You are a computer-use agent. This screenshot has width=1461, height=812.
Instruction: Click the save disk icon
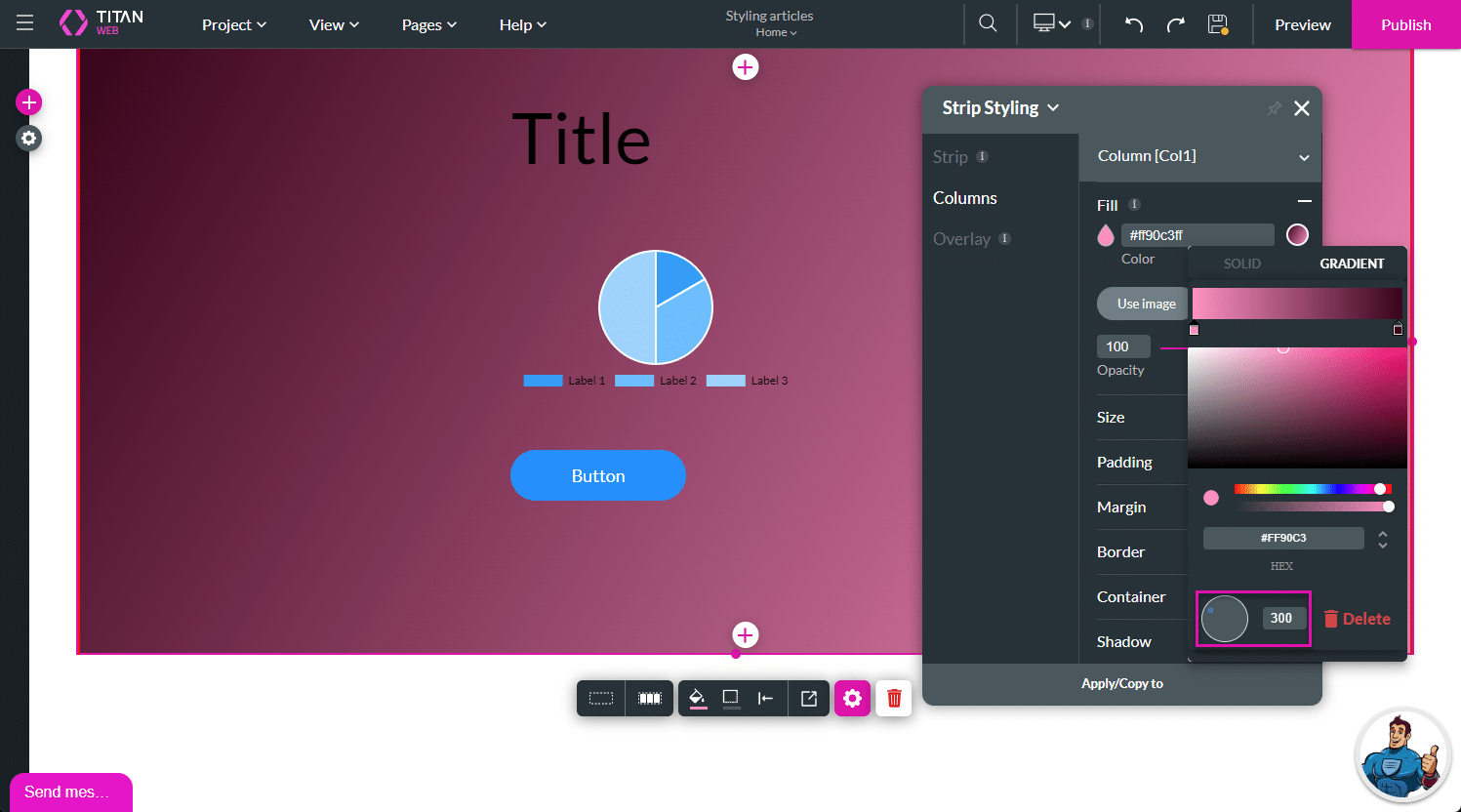pos(1217,24)
